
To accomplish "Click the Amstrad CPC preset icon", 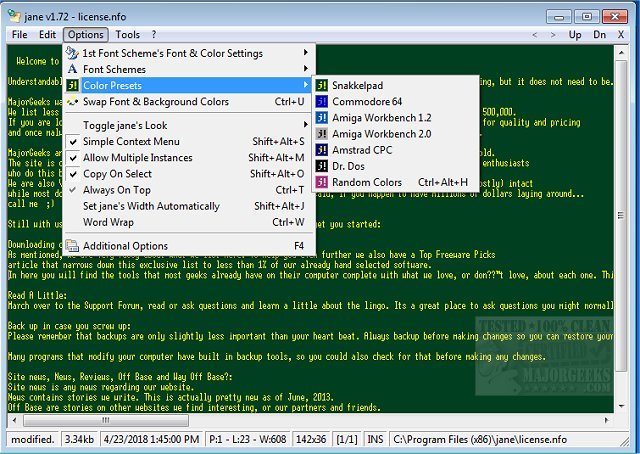I will pyautogui.click(x=322, y=150).
